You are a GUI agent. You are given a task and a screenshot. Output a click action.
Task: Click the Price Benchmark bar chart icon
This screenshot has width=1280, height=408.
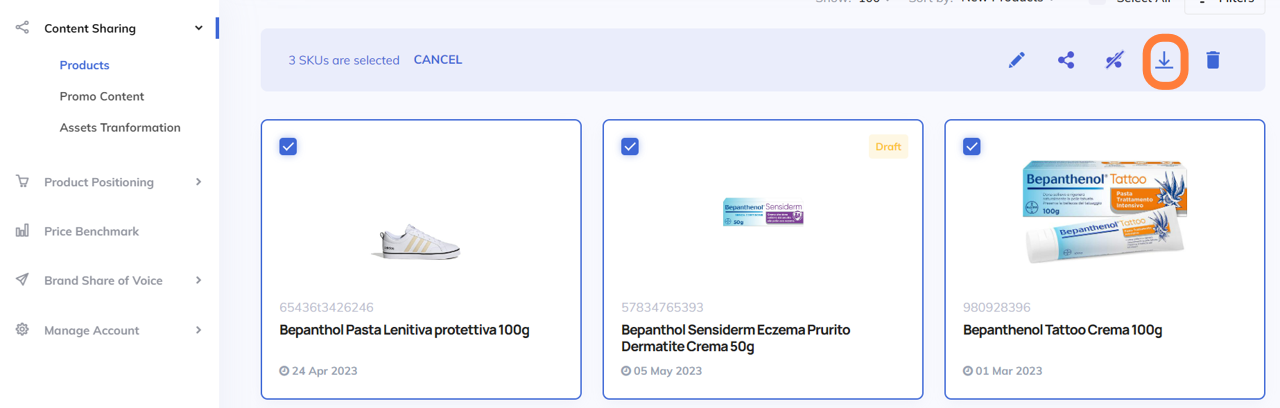pyautogui.click(x=22, y=231)
